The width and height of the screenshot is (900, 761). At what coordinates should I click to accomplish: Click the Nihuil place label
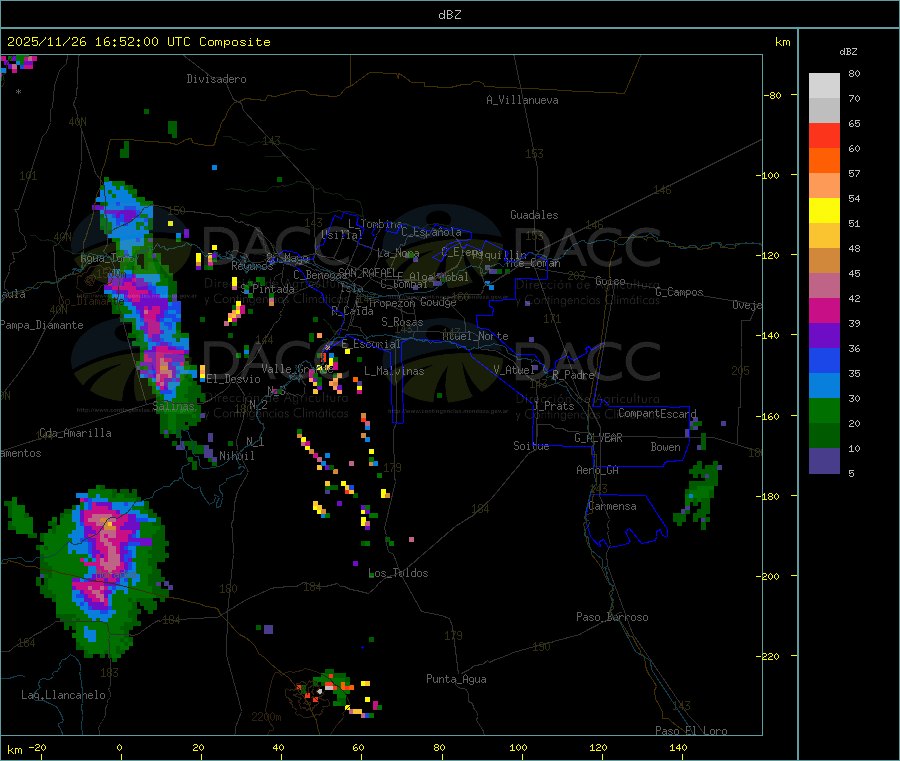(x=237, y=456)
